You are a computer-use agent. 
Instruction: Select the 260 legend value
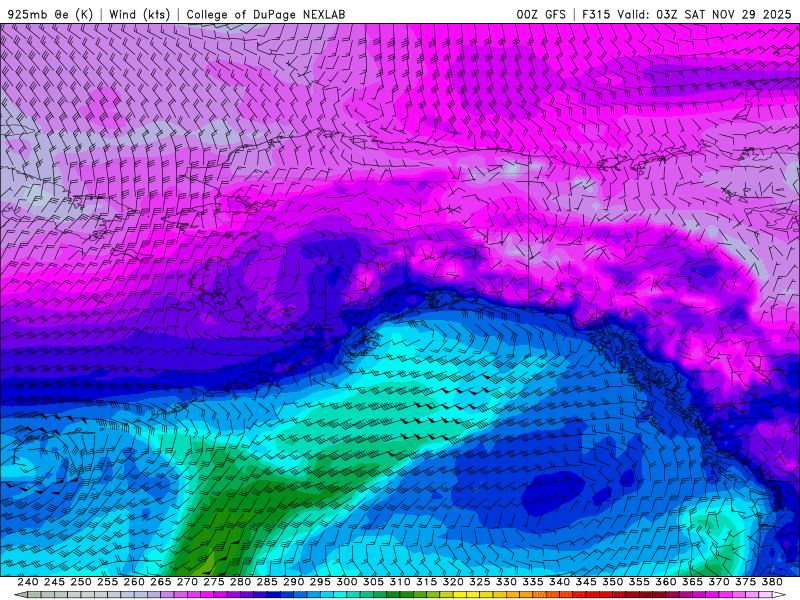click(134, 582)
